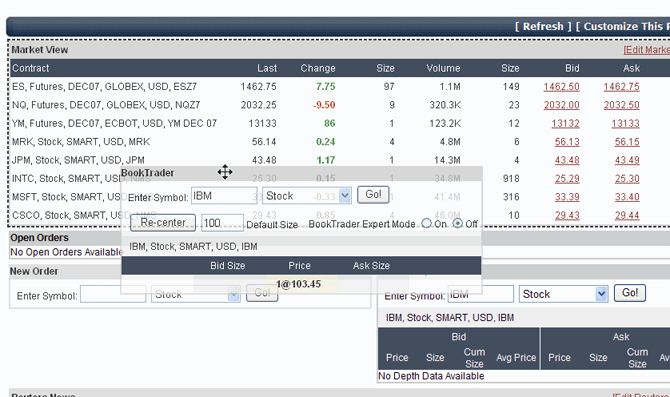Click the market depth symbol field with IBM
670x397 pixels.
(481, 294)
